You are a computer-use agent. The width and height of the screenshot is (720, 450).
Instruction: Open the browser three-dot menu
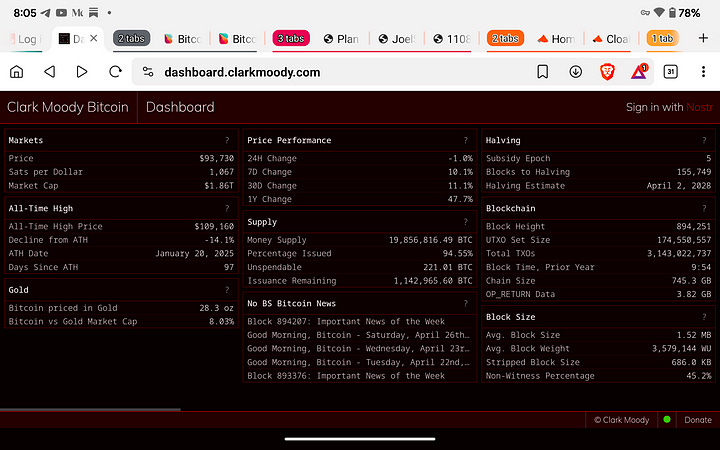pyautogui.click(x=703, y=72)
